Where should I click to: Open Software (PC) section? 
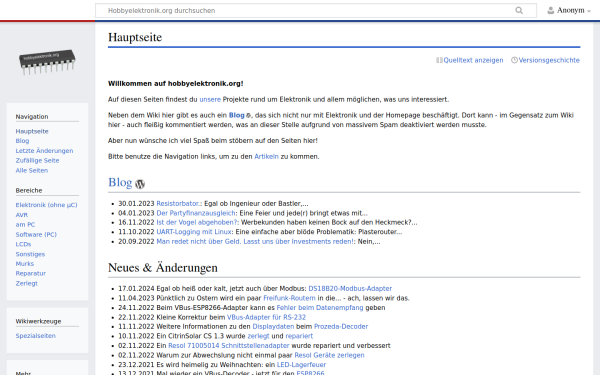(x=36, y=235)
